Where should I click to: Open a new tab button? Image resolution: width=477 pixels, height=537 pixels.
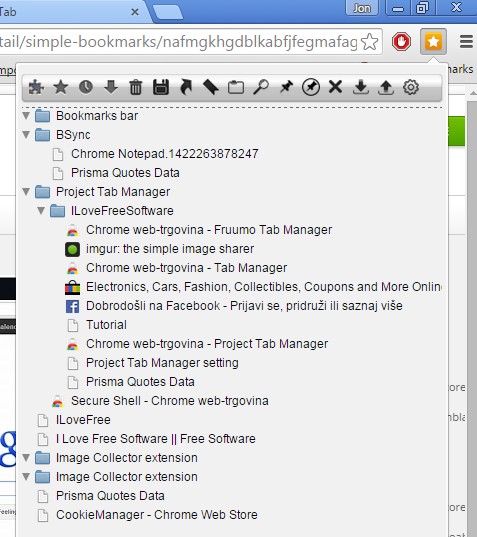(x=167, y=13)
